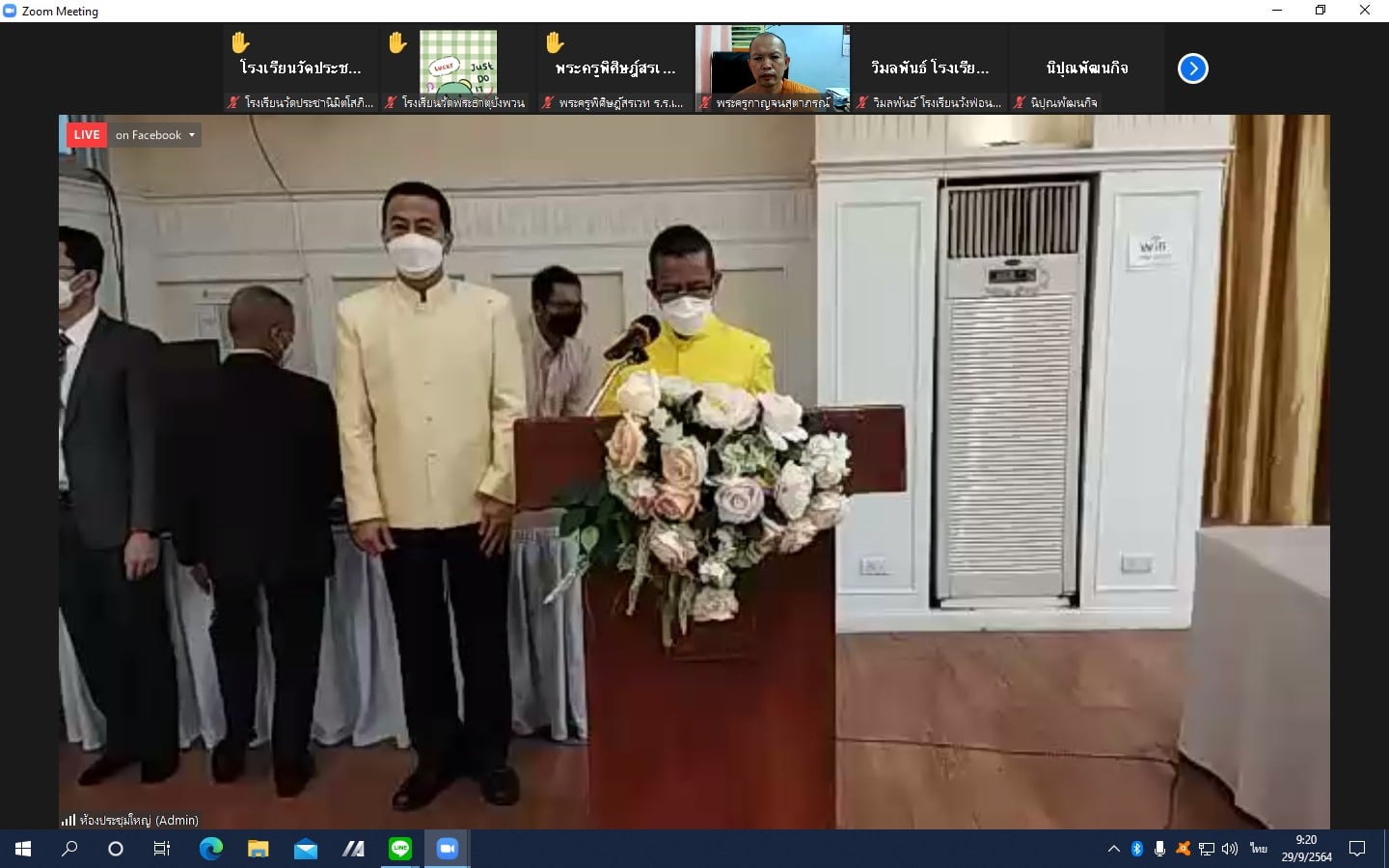Expand the hidden system tray icons
The height and width of the screenshot is (868, 1389).
point(1113,849)
